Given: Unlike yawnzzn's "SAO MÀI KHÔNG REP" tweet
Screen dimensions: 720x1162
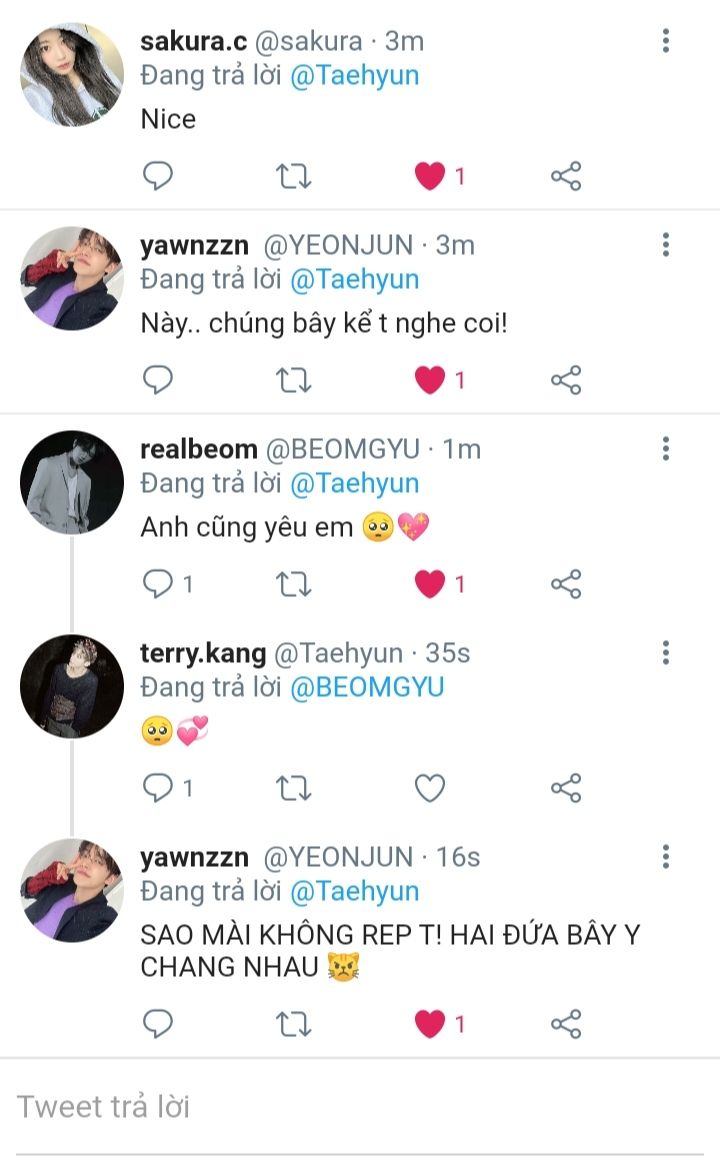Looking at the screenshot, I should coord(430,1024).
